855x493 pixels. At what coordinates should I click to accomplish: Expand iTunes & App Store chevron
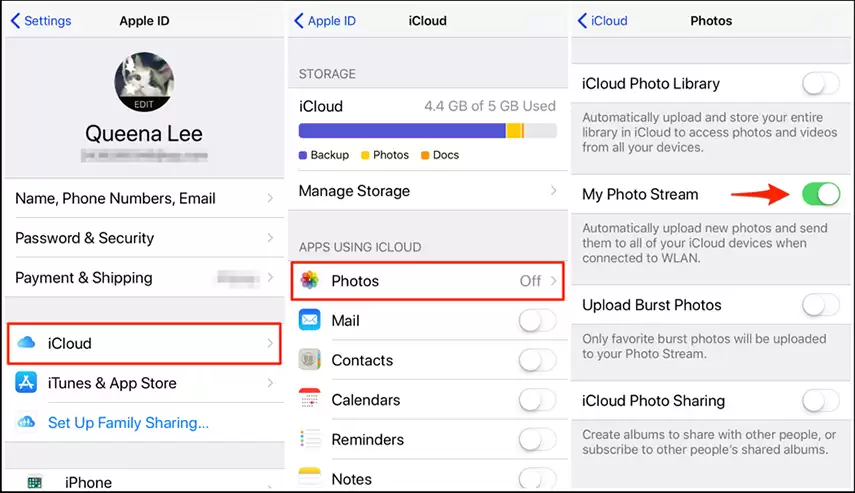(270, 383)
